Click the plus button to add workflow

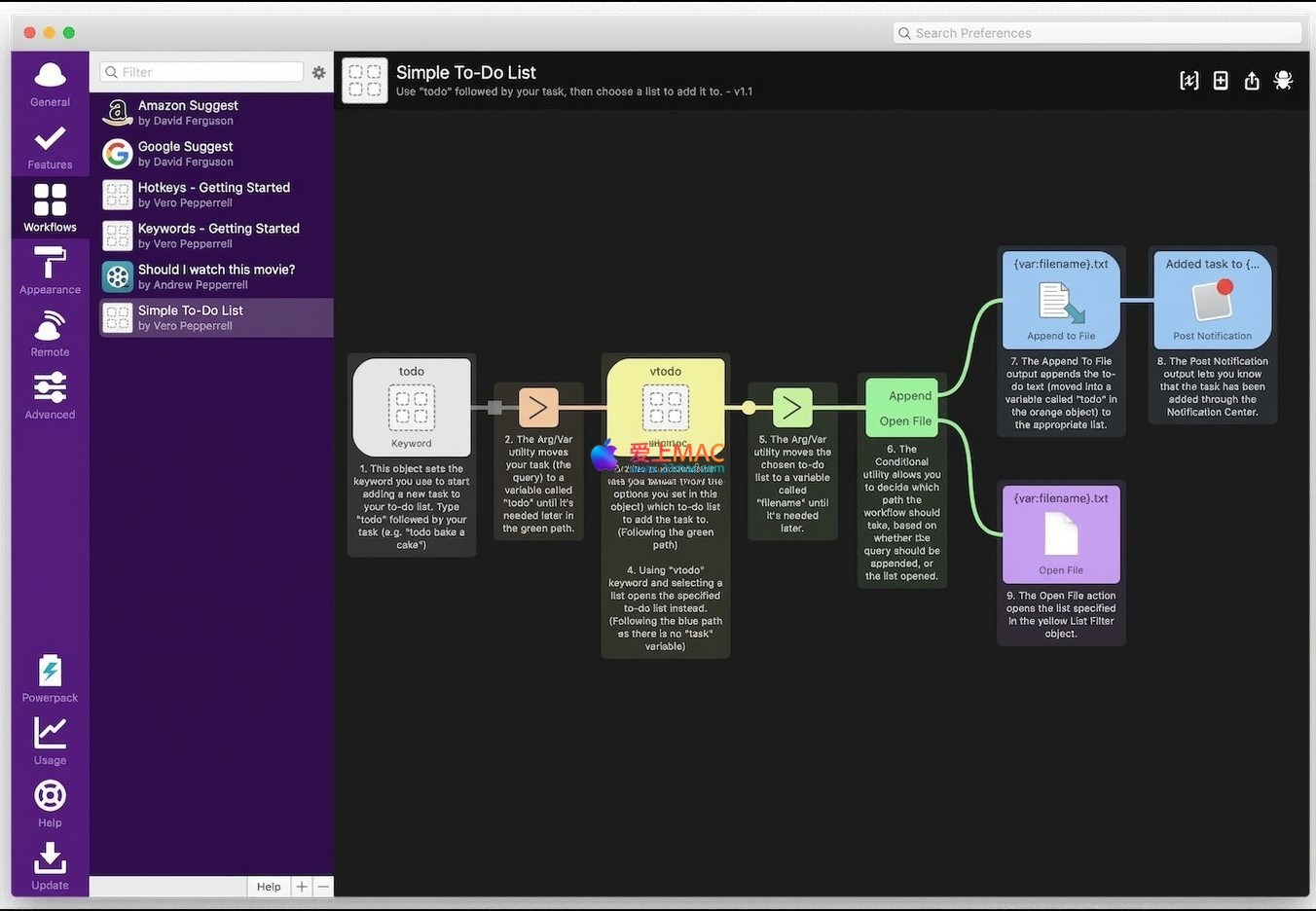pyautogui.click(x=302, y=887)
